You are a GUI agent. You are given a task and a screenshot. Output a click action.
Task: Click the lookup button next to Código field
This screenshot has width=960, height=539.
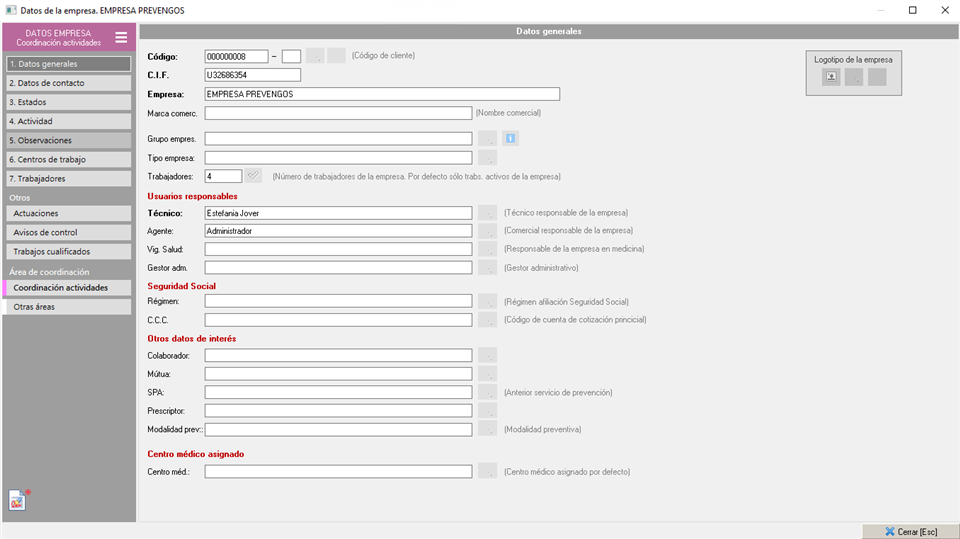coord(314,56)
